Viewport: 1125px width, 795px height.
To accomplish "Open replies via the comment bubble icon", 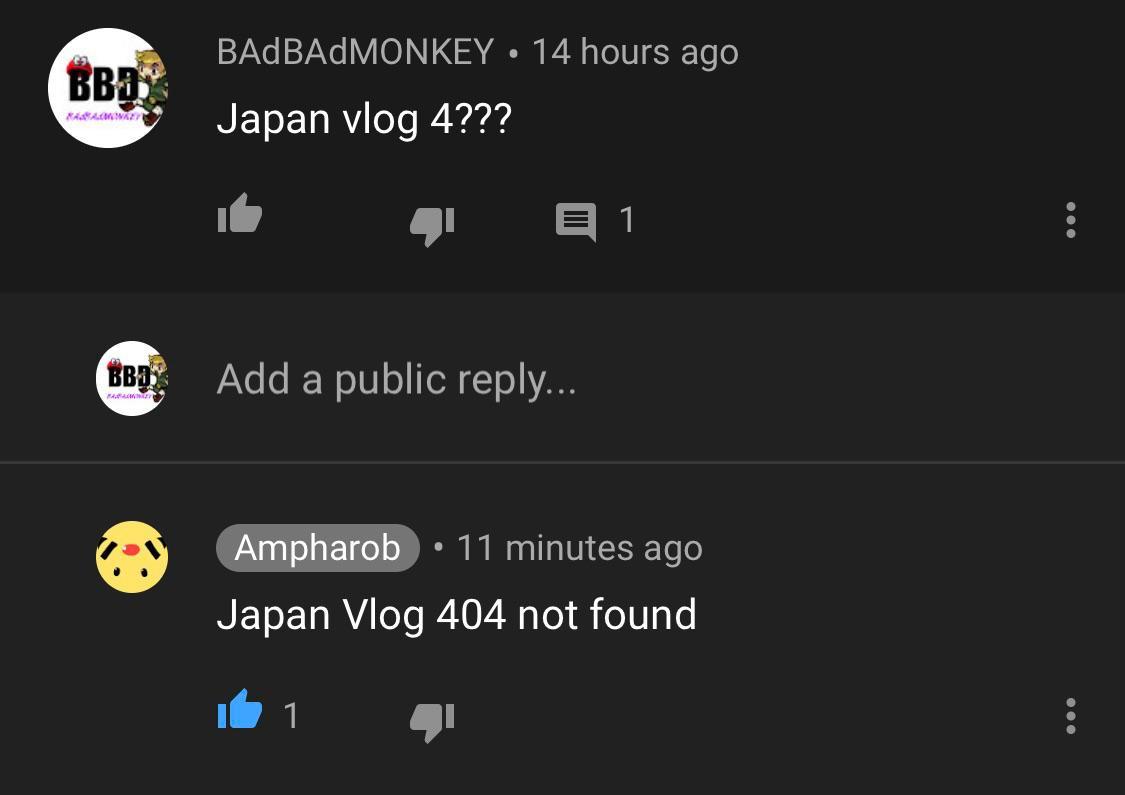I will click(575, 222).
